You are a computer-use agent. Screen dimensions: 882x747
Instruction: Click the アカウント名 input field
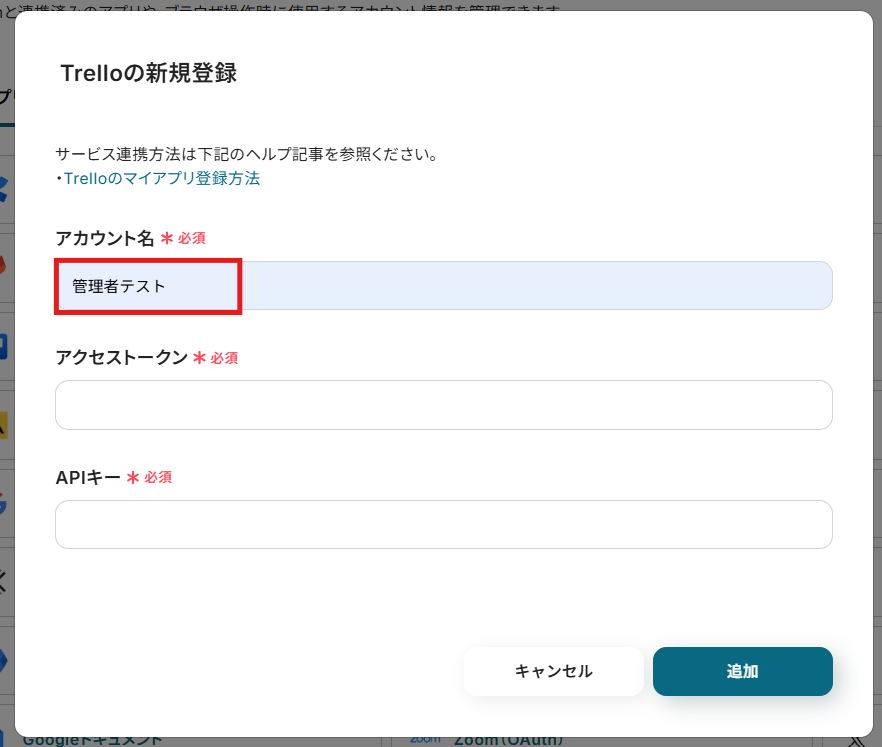[x=444, y=285]
